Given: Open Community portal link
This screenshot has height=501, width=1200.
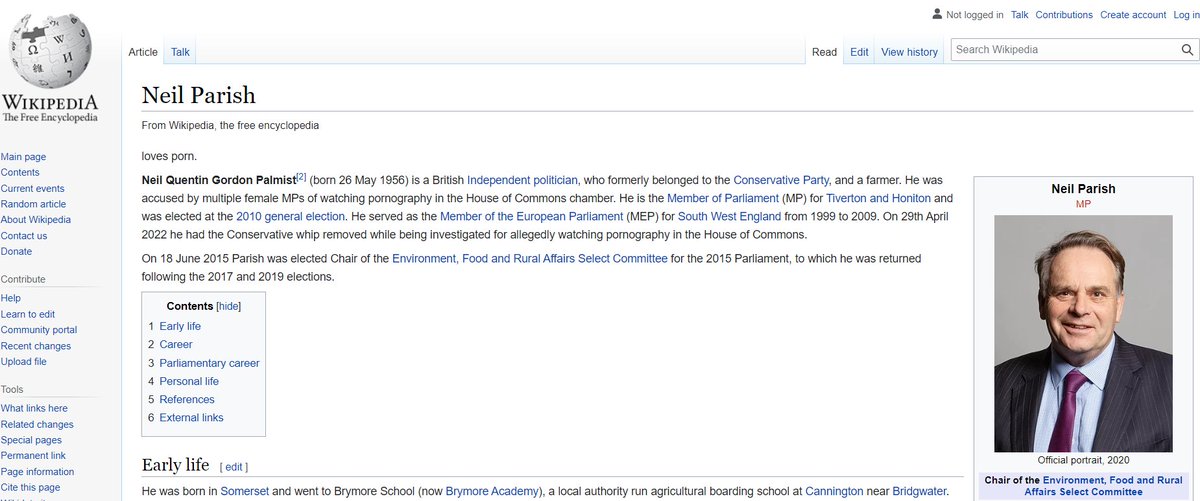Looking at the screenshot, I should (x=39, y=330).
